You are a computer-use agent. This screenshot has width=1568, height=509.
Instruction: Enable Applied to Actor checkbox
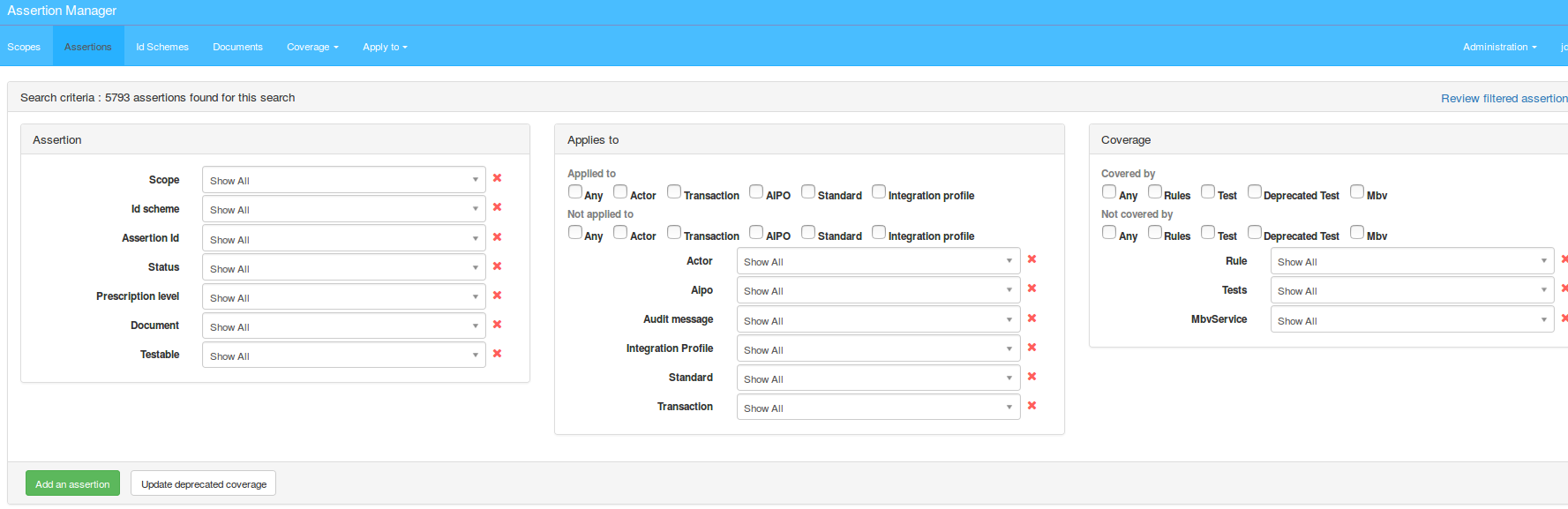click(620, 191)
